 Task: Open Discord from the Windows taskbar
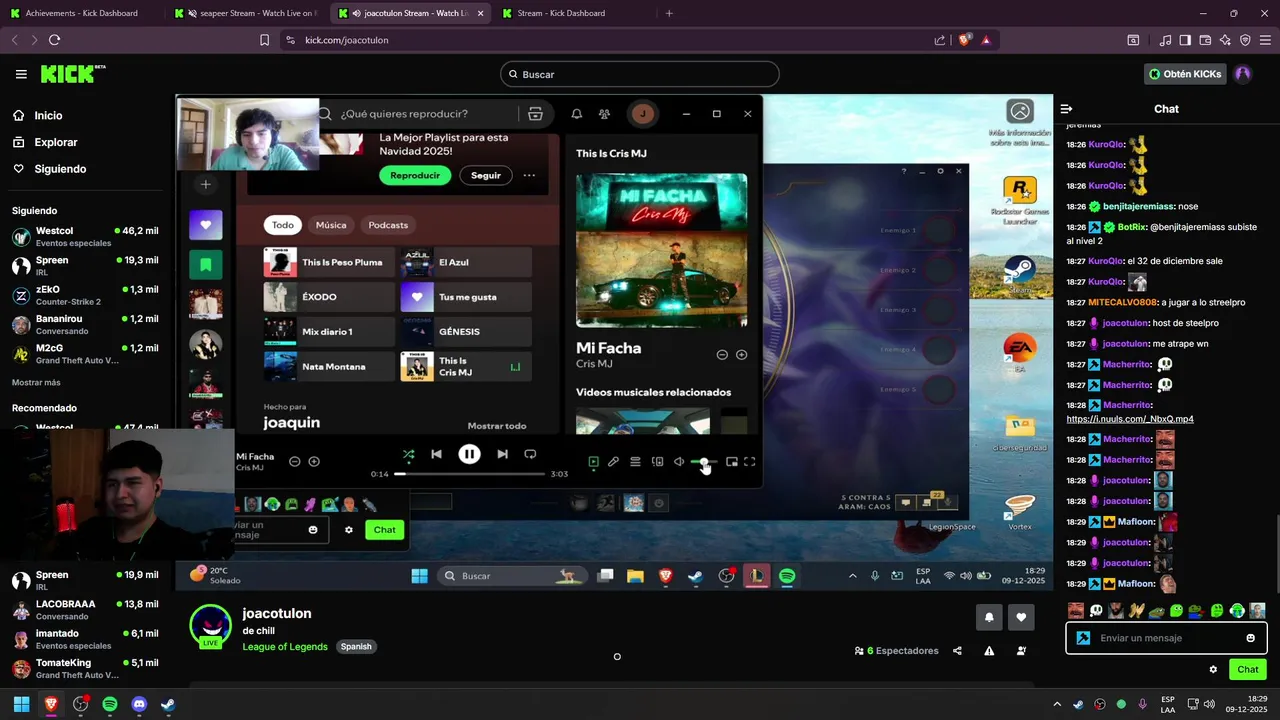(139, 704)
